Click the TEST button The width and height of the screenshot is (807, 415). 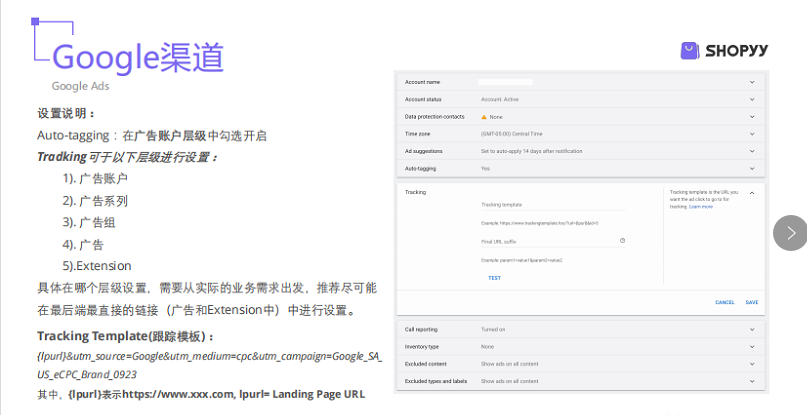coord(494,278)
